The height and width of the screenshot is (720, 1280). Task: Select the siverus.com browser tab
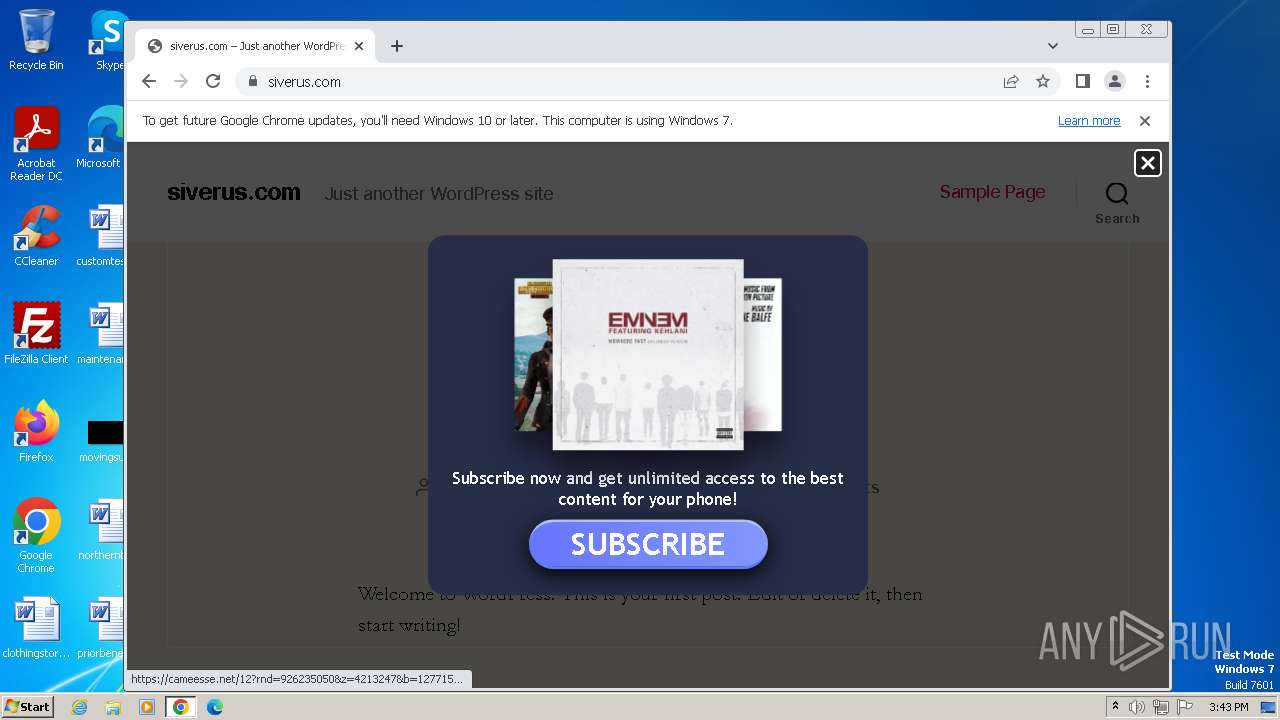[255, 46]
